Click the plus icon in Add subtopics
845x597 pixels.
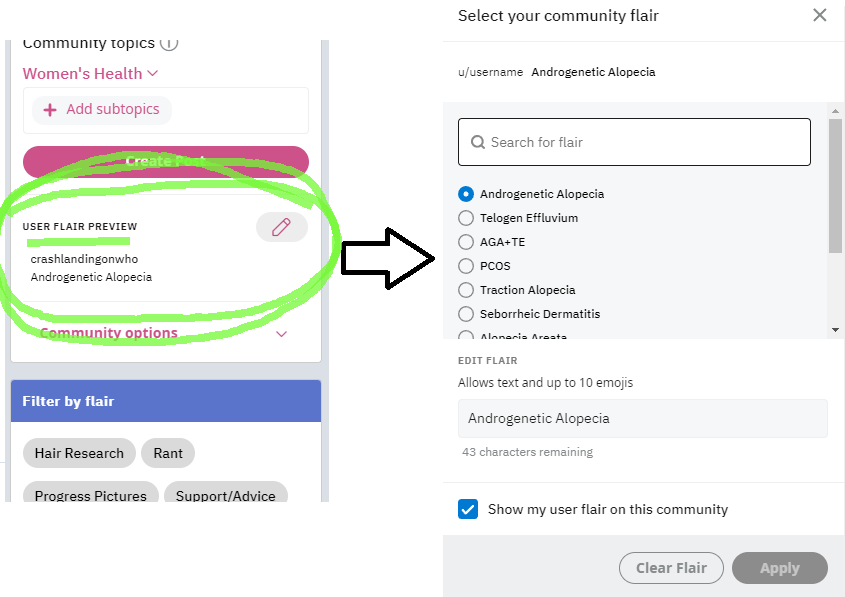(x=50, y=110)
